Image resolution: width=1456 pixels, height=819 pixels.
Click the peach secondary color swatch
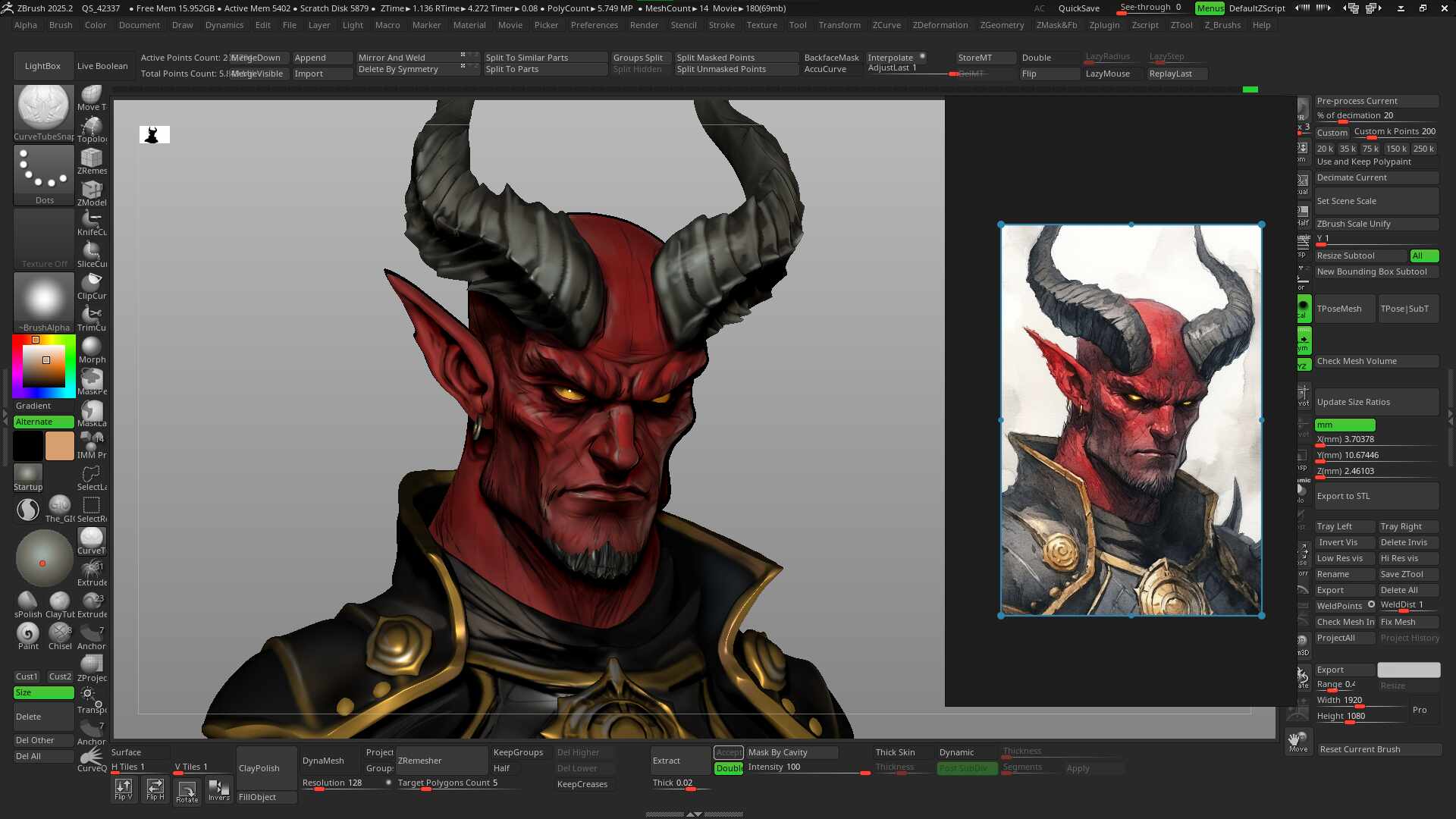tap(60, 446)
